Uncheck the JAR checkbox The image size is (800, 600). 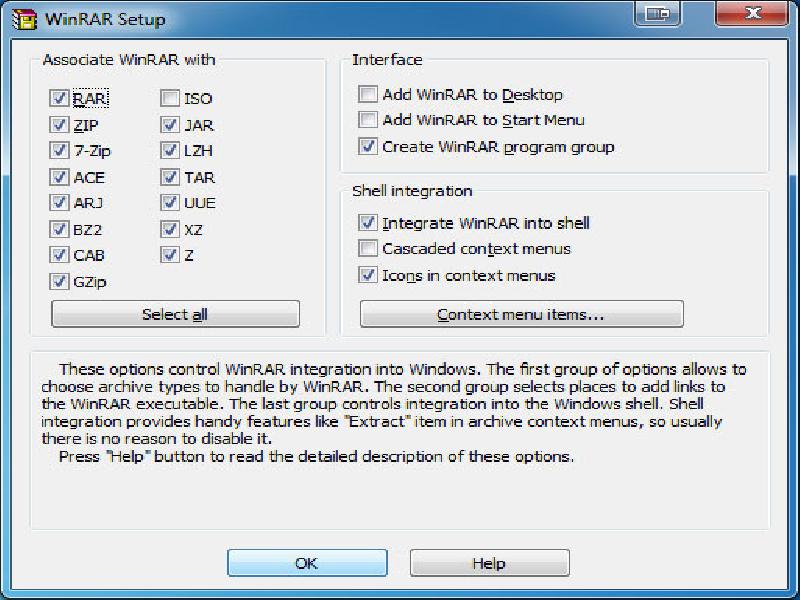coord(170,124)
